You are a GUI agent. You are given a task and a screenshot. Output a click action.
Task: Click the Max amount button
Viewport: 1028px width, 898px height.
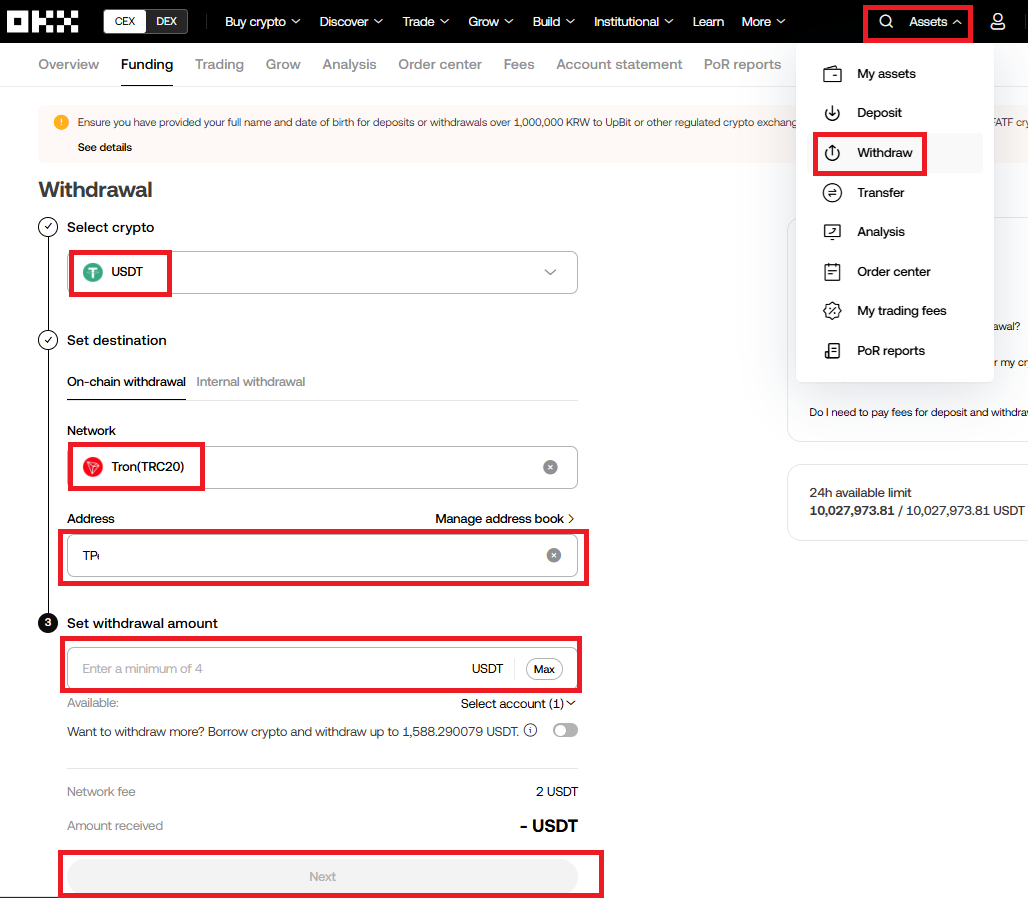click(544, 669)
